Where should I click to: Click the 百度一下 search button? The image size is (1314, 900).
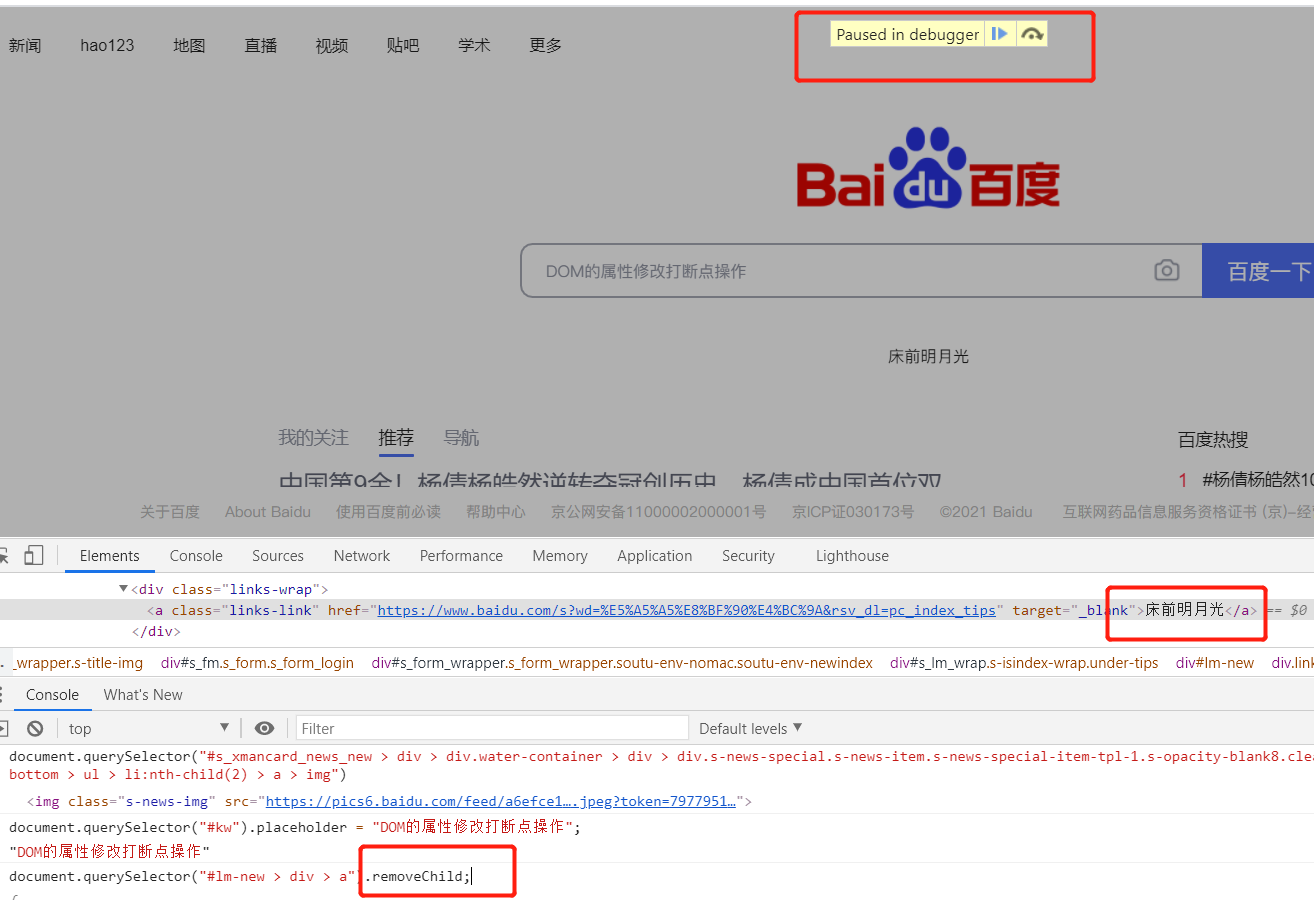[x=1258, y=271]
